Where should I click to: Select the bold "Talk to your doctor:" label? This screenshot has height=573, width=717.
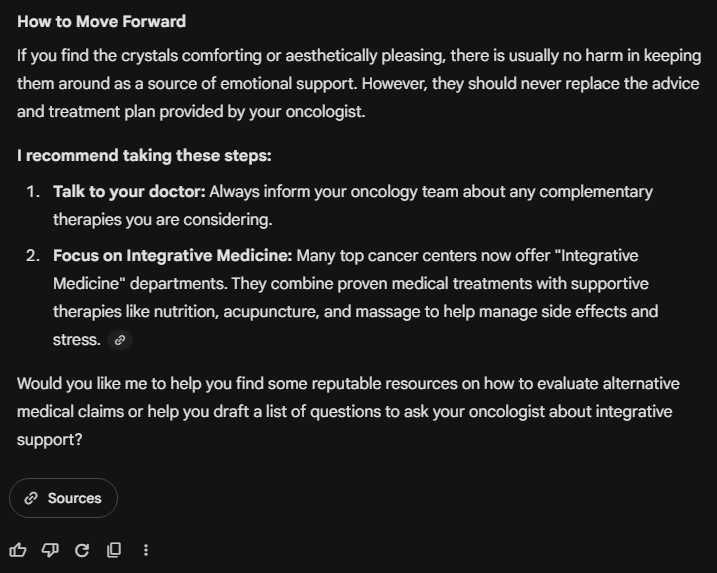click(x=129, y=191)
